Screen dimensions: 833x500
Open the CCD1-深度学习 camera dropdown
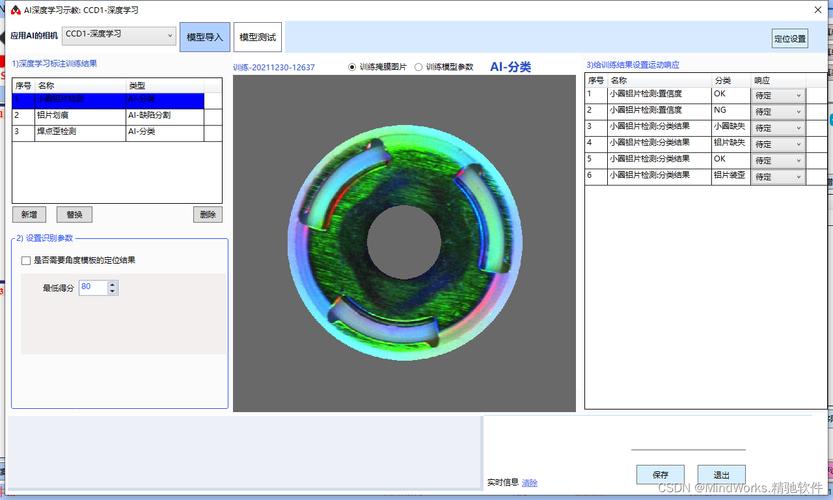pyautogui.click(x=119, y=35)
